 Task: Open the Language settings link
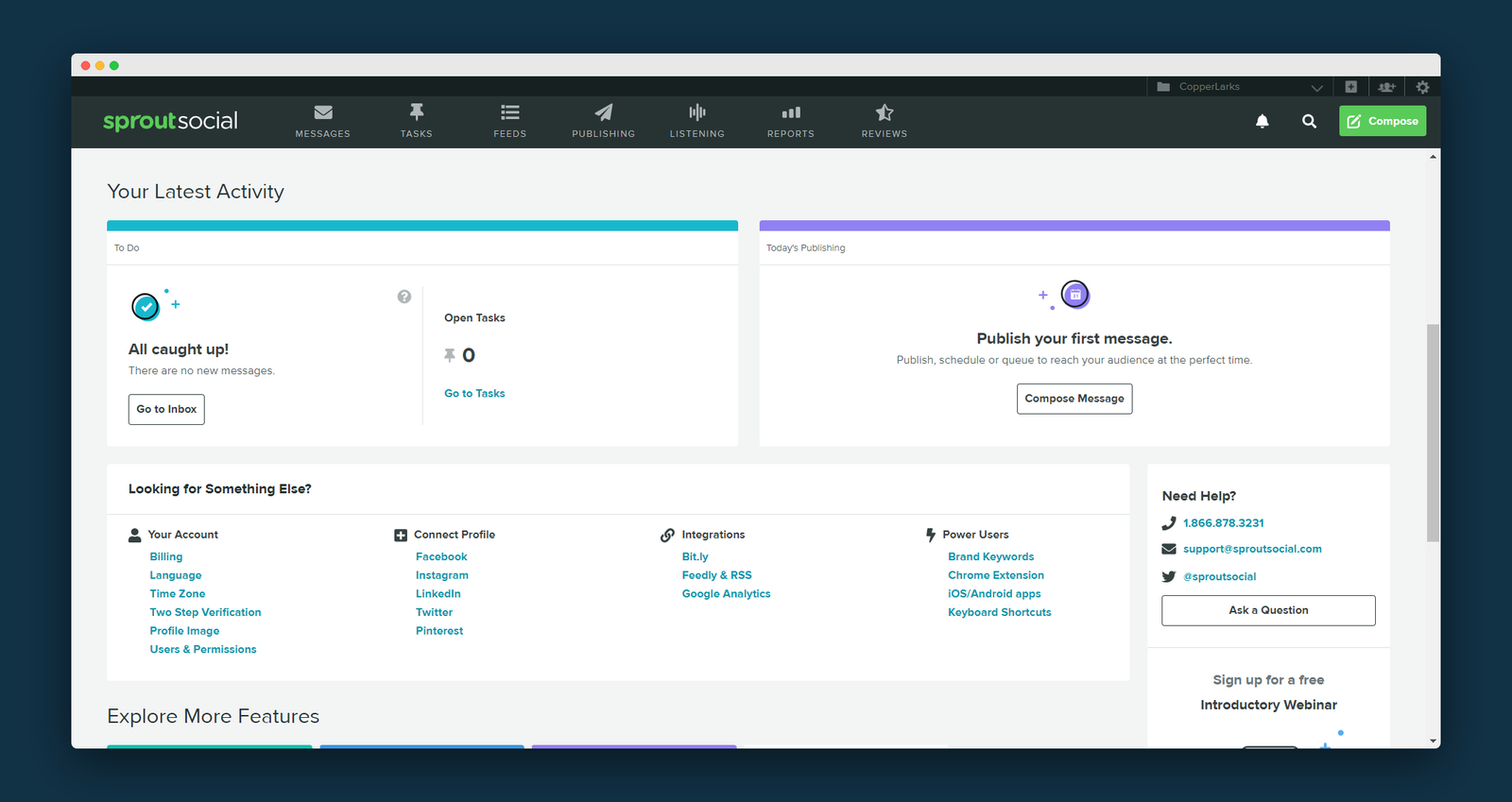176,575
